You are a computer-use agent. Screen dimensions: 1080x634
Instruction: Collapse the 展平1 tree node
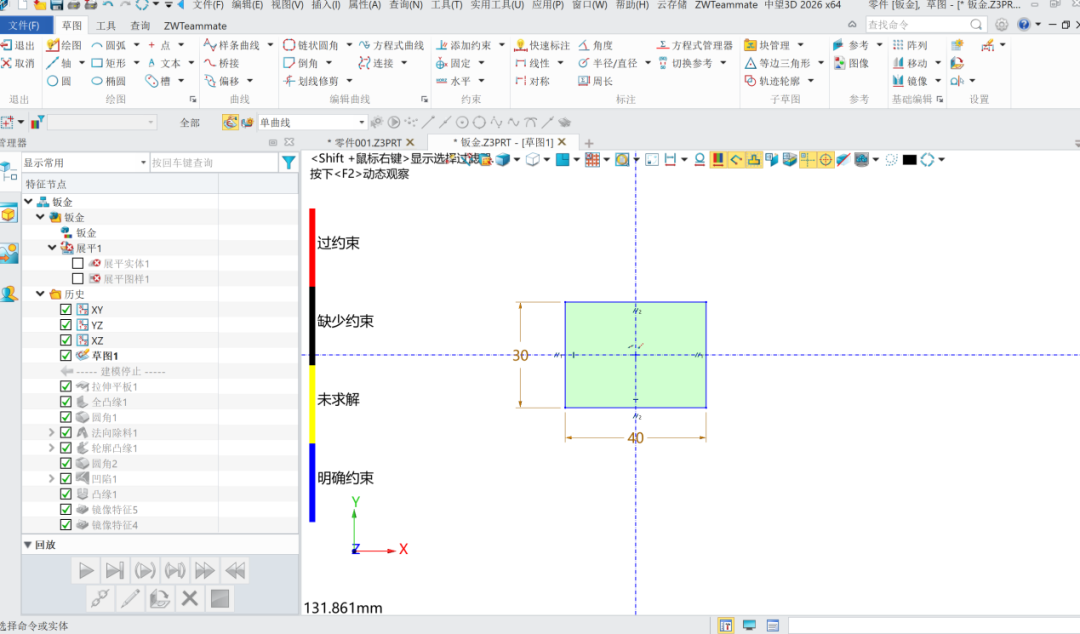[x=52, y=247]
